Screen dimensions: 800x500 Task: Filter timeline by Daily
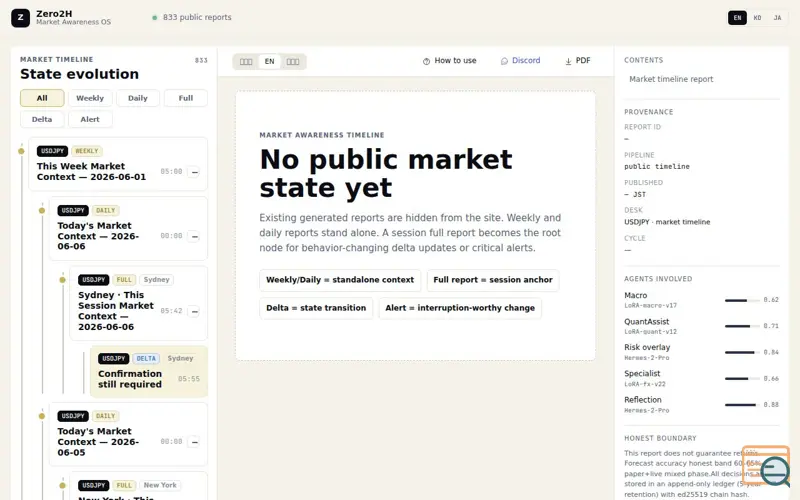coord(138,98)
